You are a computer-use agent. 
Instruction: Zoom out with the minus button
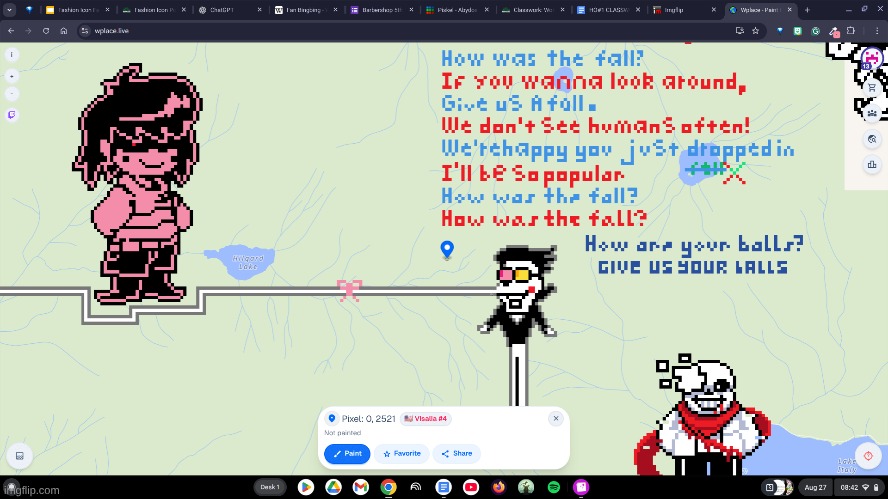tap(11, 94)
